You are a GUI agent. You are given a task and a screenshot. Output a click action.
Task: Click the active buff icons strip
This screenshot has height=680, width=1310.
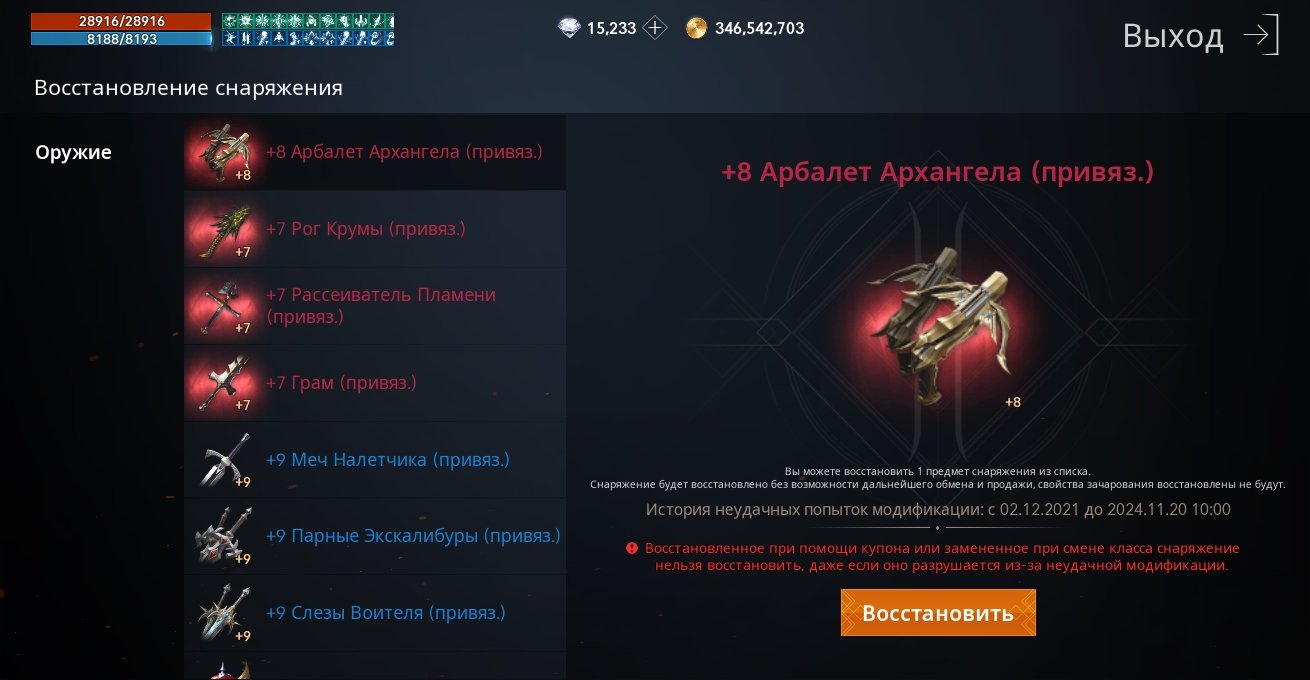click(x=308, y=29)
